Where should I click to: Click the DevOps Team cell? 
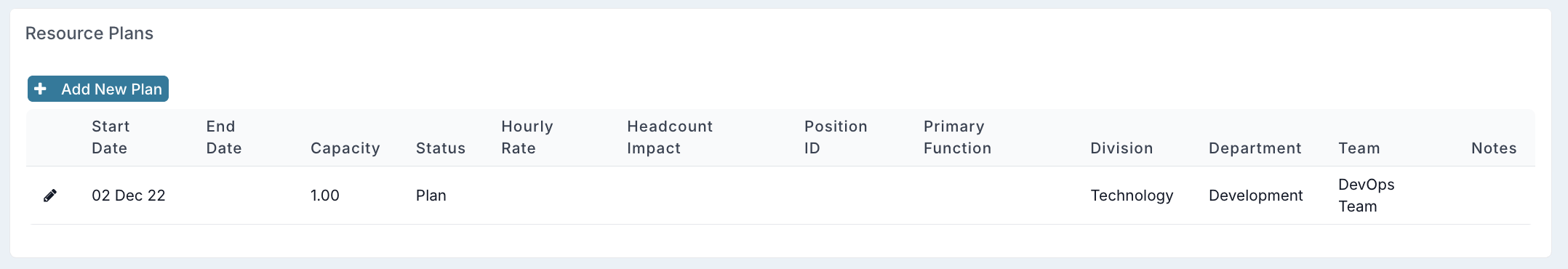(1367, 196)
